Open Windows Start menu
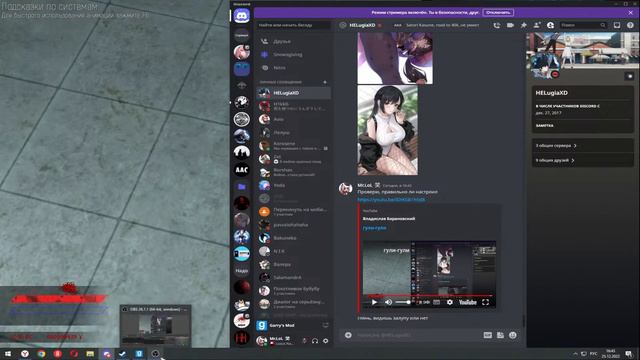 click(8, 354)
